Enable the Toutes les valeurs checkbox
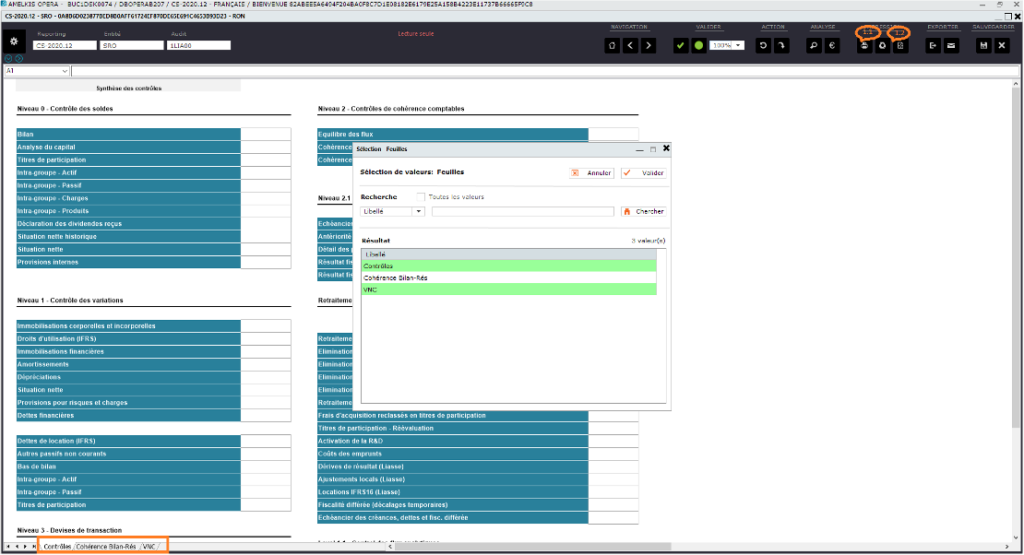The image size is (1024, 555). point(421,197)
